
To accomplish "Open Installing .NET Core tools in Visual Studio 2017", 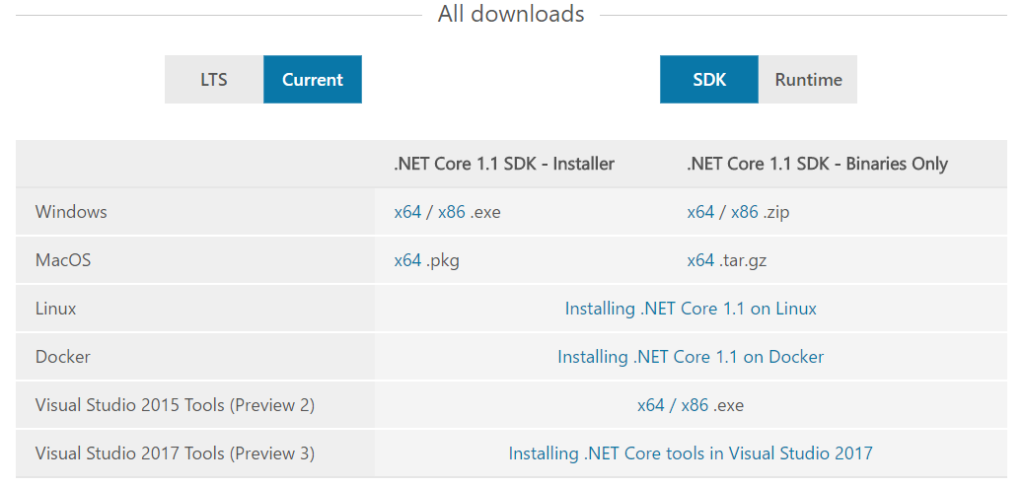I will 691,453.
